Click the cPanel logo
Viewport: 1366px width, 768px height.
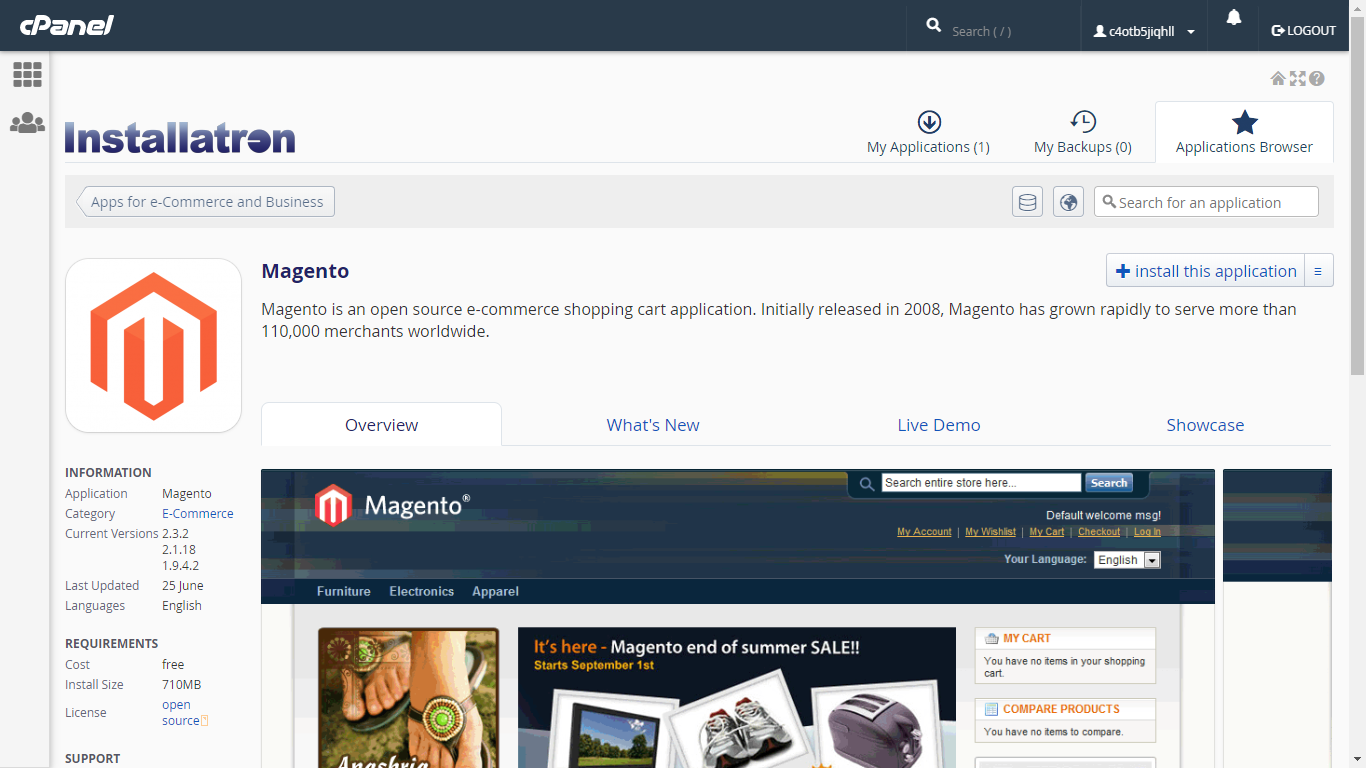pyautogui.click(x=67, y=25)
